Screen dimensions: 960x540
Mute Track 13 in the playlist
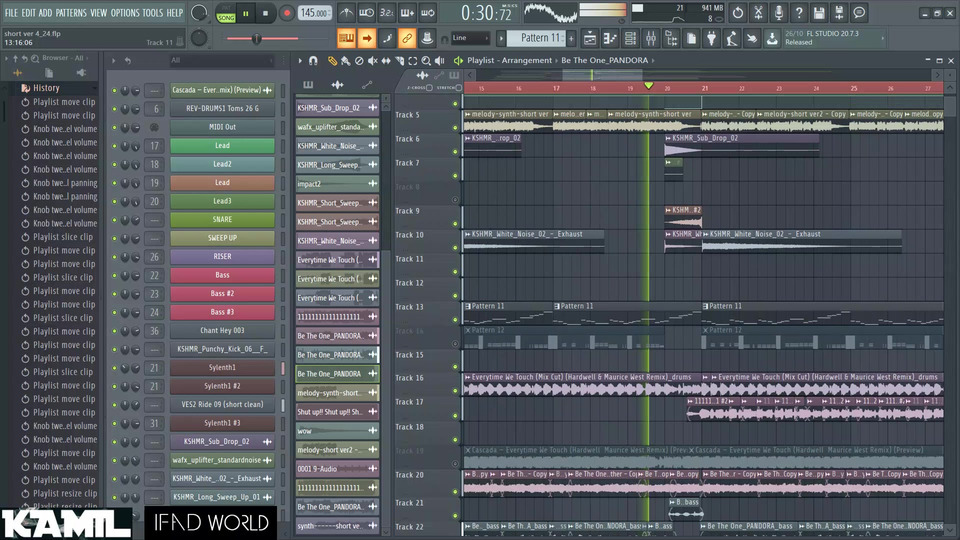click(x=455, y=320)
